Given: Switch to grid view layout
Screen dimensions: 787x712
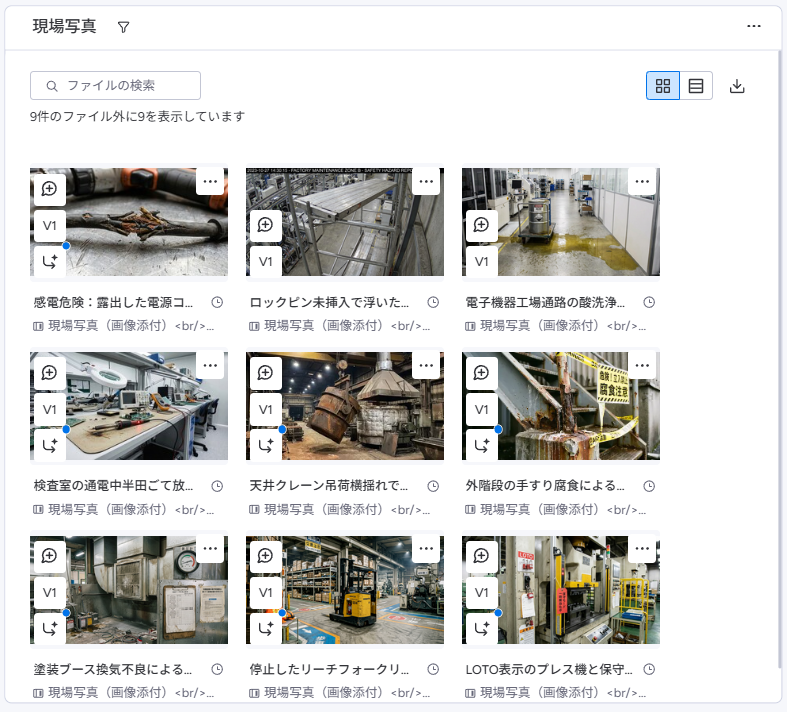Looking at the screenshot, I should [x=663, y=86].
